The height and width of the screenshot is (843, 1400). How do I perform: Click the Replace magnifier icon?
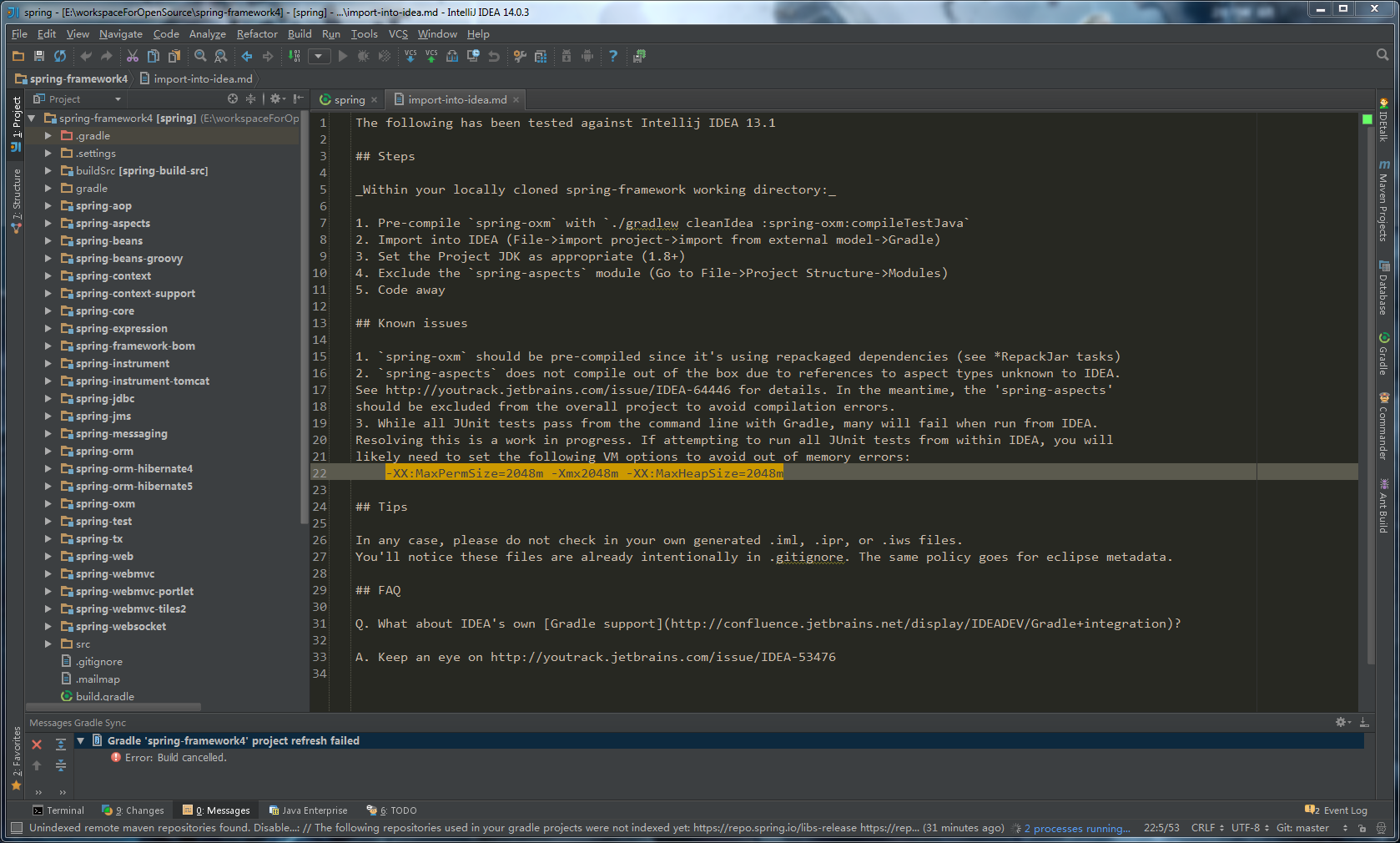pos(221,56)
